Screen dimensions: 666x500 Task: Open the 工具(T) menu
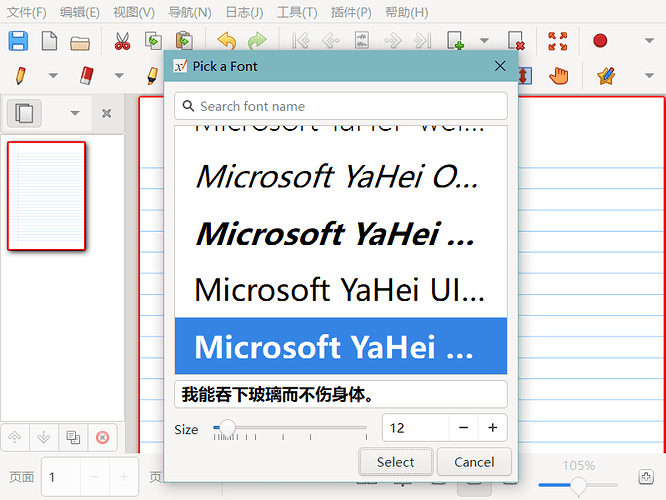[x=296, y=12]
